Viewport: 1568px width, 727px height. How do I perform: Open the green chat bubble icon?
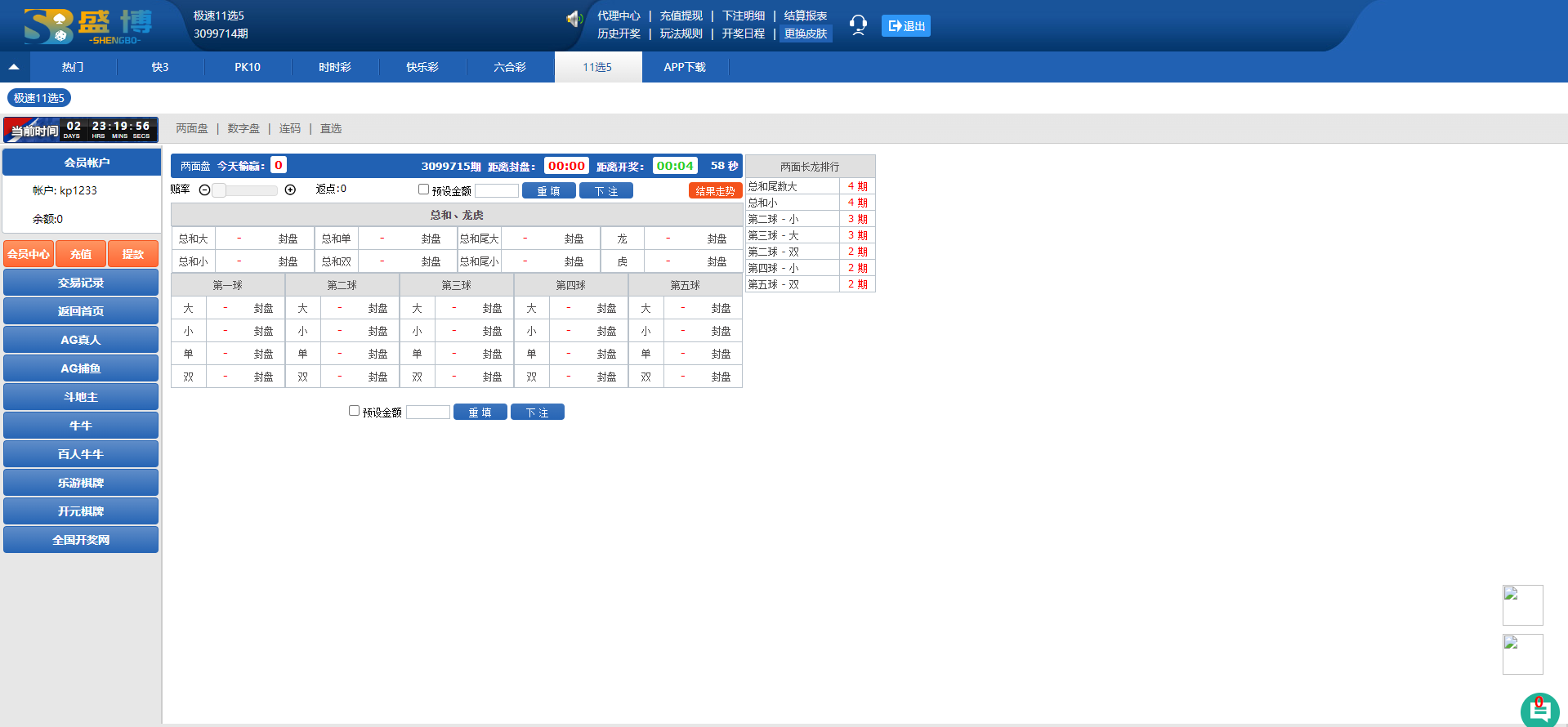click(x=1539, y=710)
